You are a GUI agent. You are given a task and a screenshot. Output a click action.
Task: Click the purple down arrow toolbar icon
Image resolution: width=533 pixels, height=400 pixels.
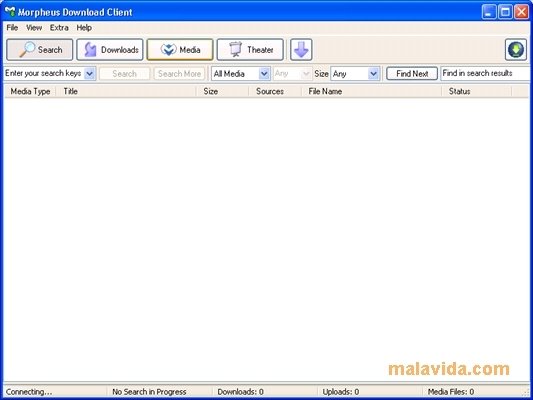(301, 50)
